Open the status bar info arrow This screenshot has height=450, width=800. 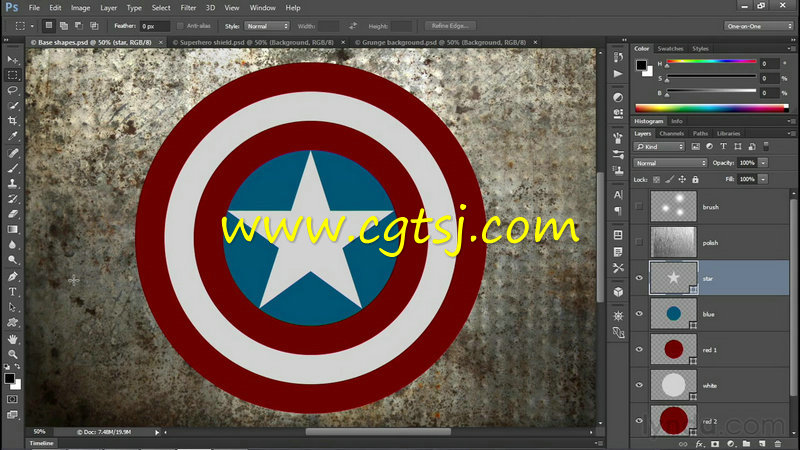coord(157,432)
